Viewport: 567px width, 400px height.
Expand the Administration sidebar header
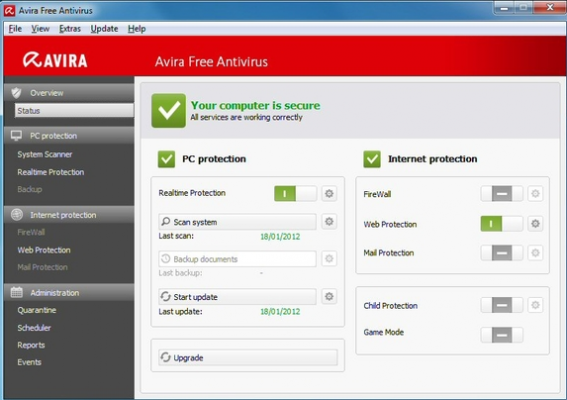tap(69, 293)
